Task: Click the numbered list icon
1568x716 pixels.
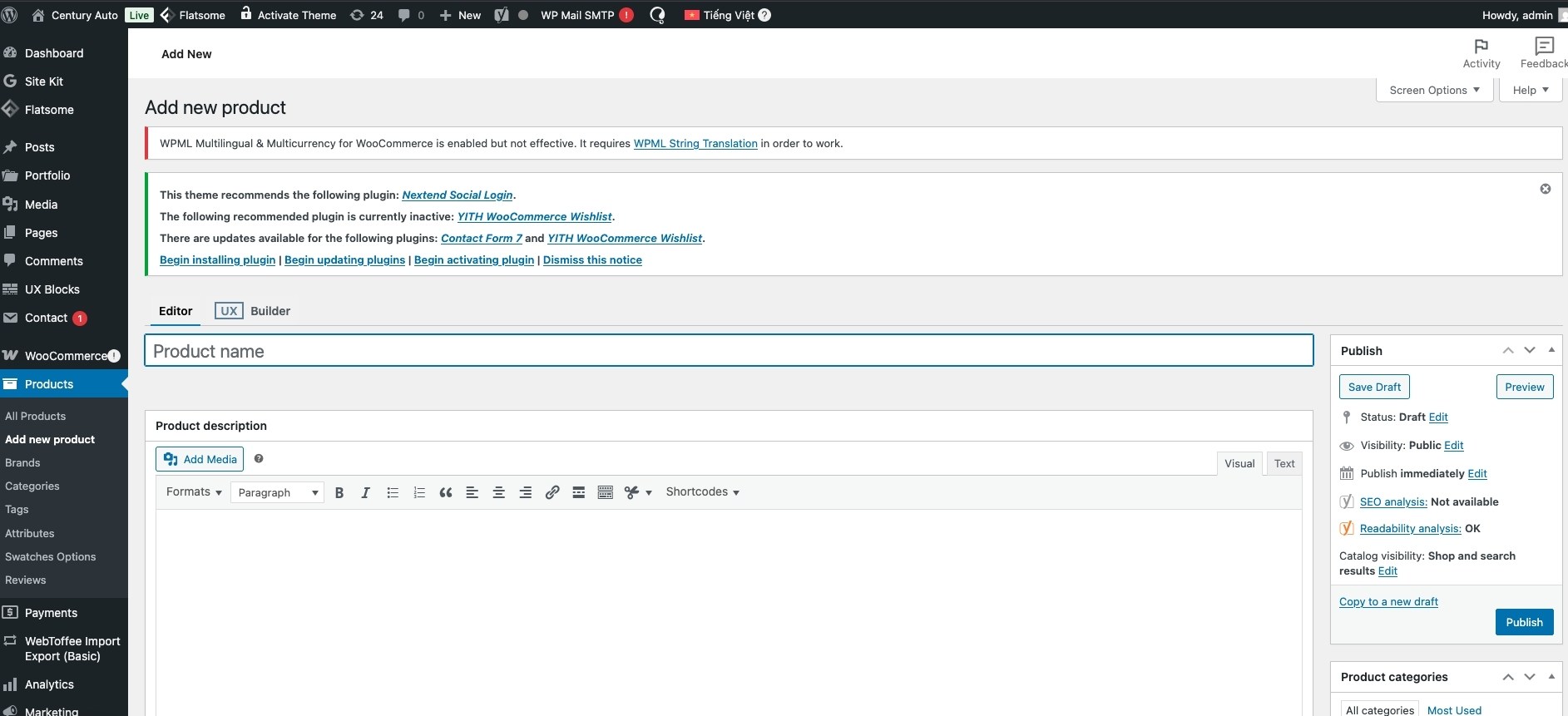Action: (419, 492)
